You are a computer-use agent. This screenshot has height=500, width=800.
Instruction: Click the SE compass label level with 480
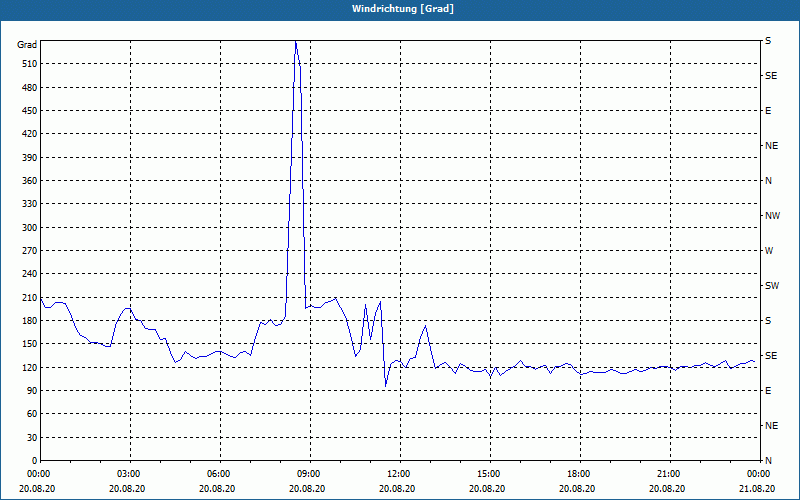771,76
